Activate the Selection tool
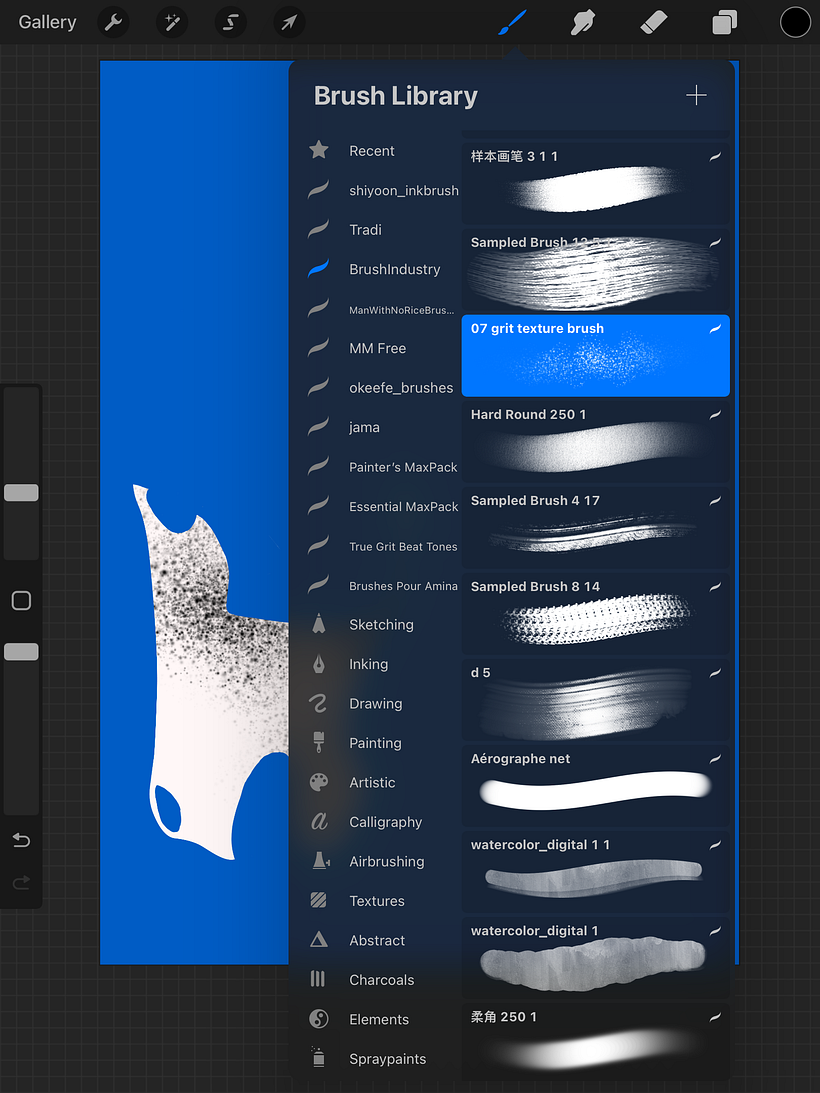 pyautogui.click(x=230, y=23)
